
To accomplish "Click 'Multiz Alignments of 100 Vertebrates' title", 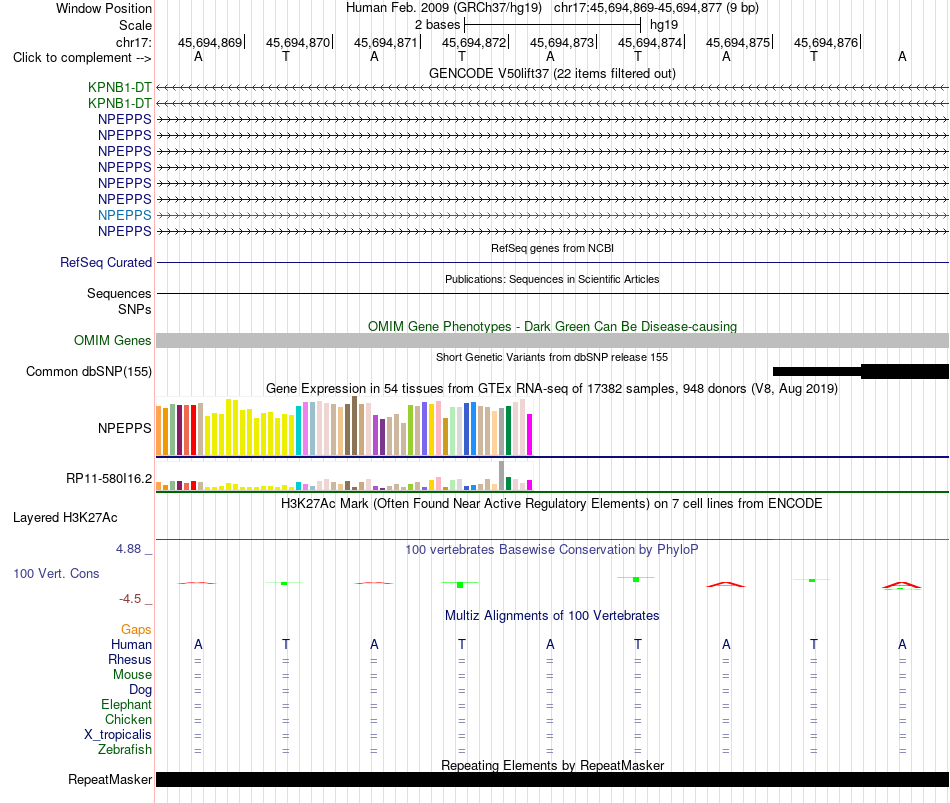I will (552, 616).
